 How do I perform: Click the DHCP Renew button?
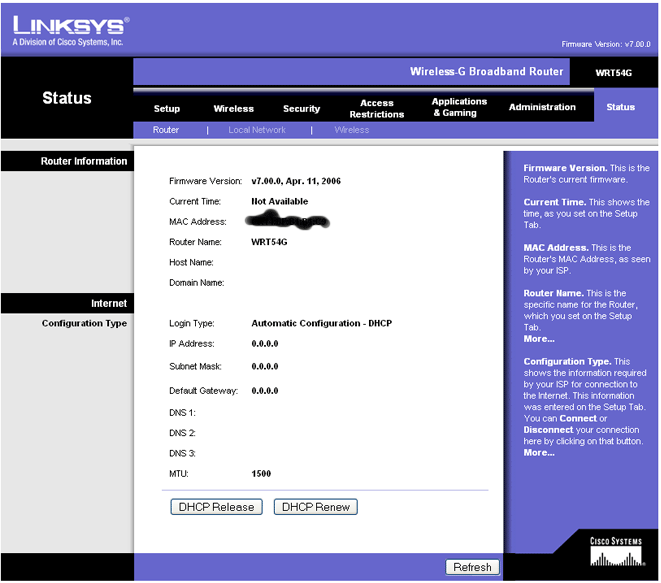click(x=316, y=507)
